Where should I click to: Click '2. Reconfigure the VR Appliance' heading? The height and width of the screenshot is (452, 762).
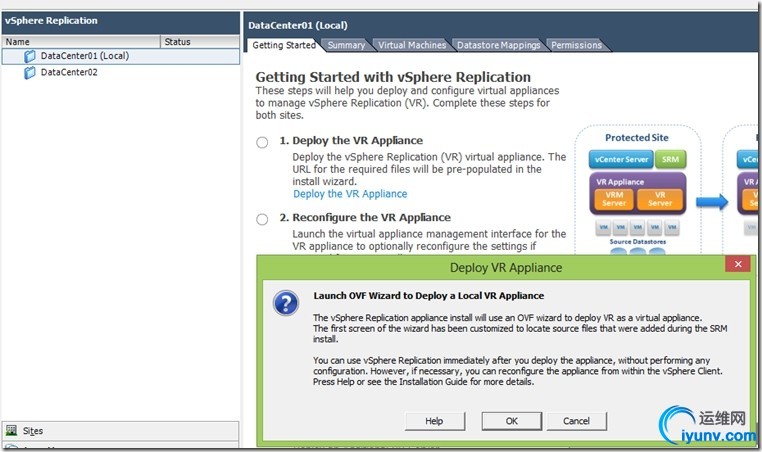[x=365, y=217]
